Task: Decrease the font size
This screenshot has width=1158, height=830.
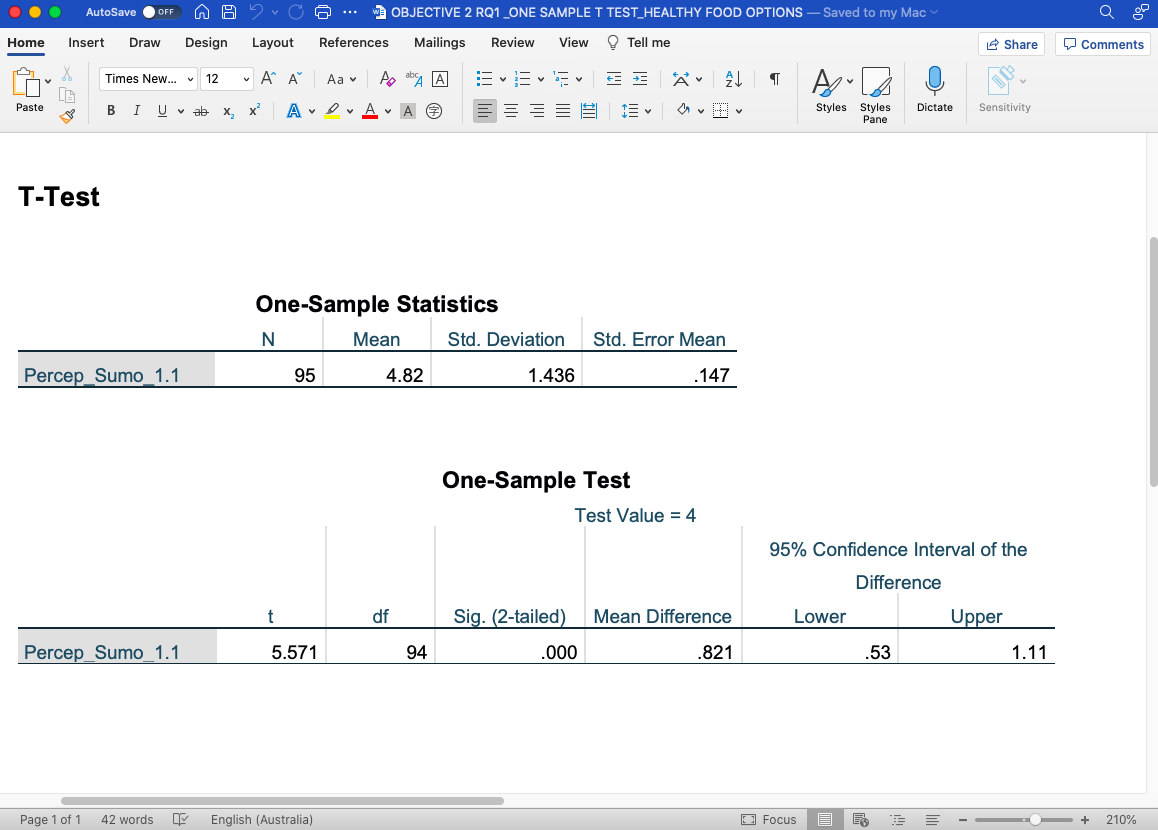Action: [x=295, y=78]
